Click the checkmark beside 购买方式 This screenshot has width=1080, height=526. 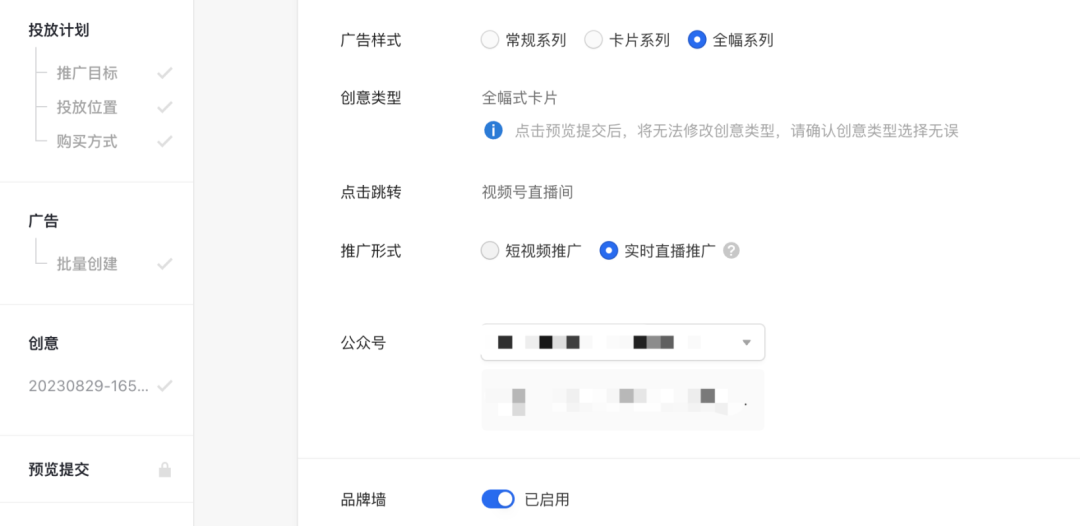165,142
